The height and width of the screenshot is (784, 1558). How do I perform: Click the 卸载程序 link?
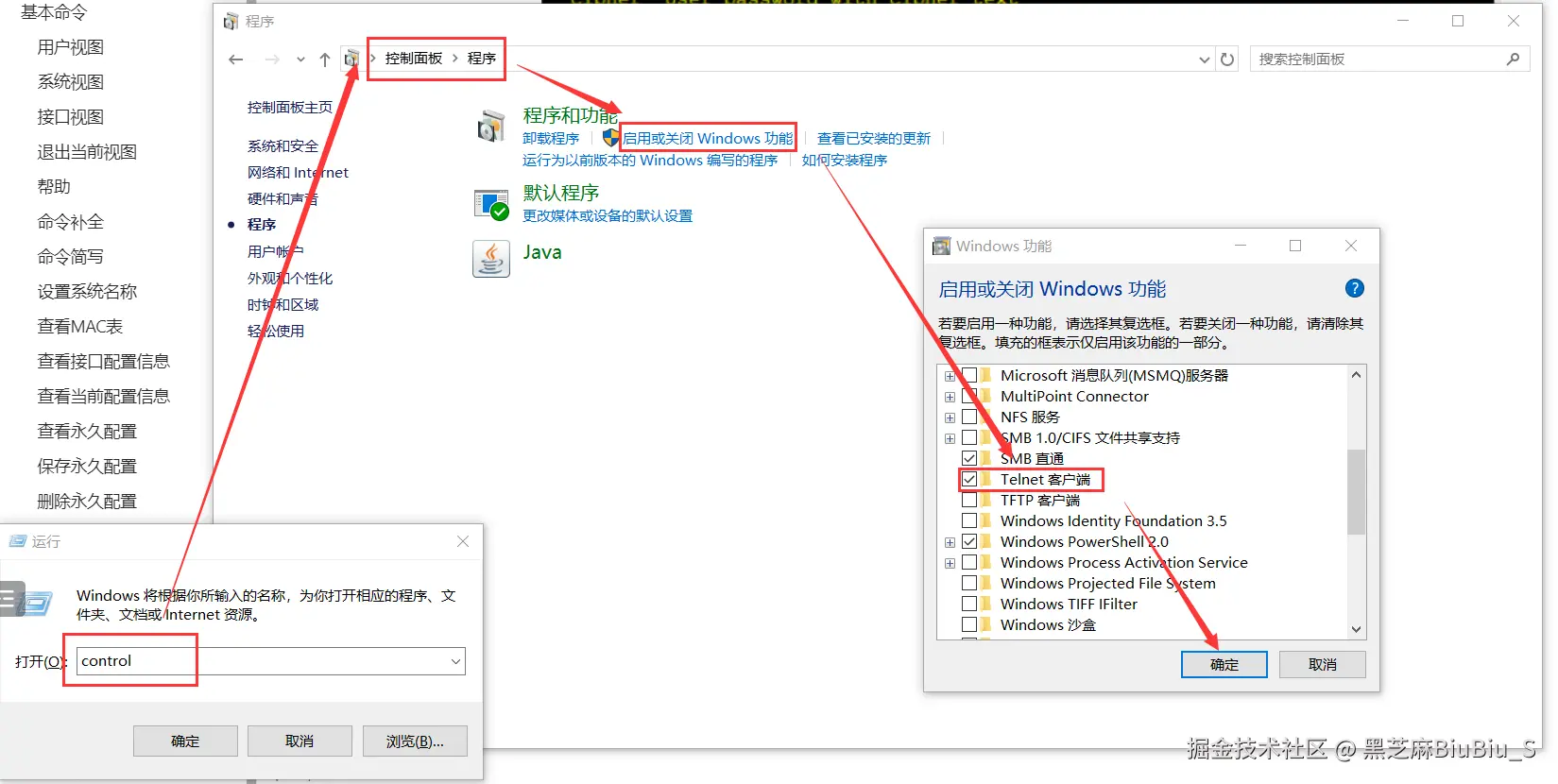[551, 139]
